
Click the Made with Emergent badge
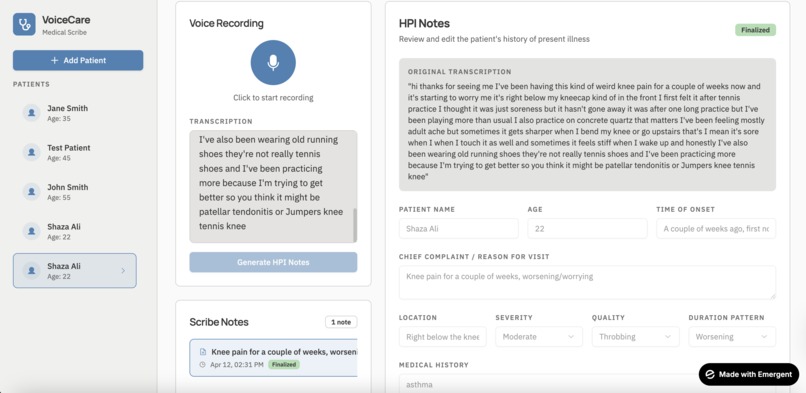click(x=748, y=375)
